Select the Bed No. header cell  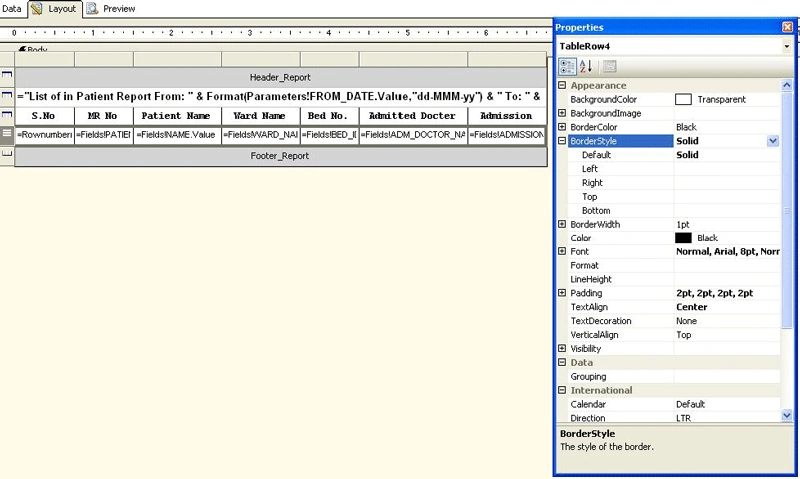pyautogui.click(x=329, y=116)
